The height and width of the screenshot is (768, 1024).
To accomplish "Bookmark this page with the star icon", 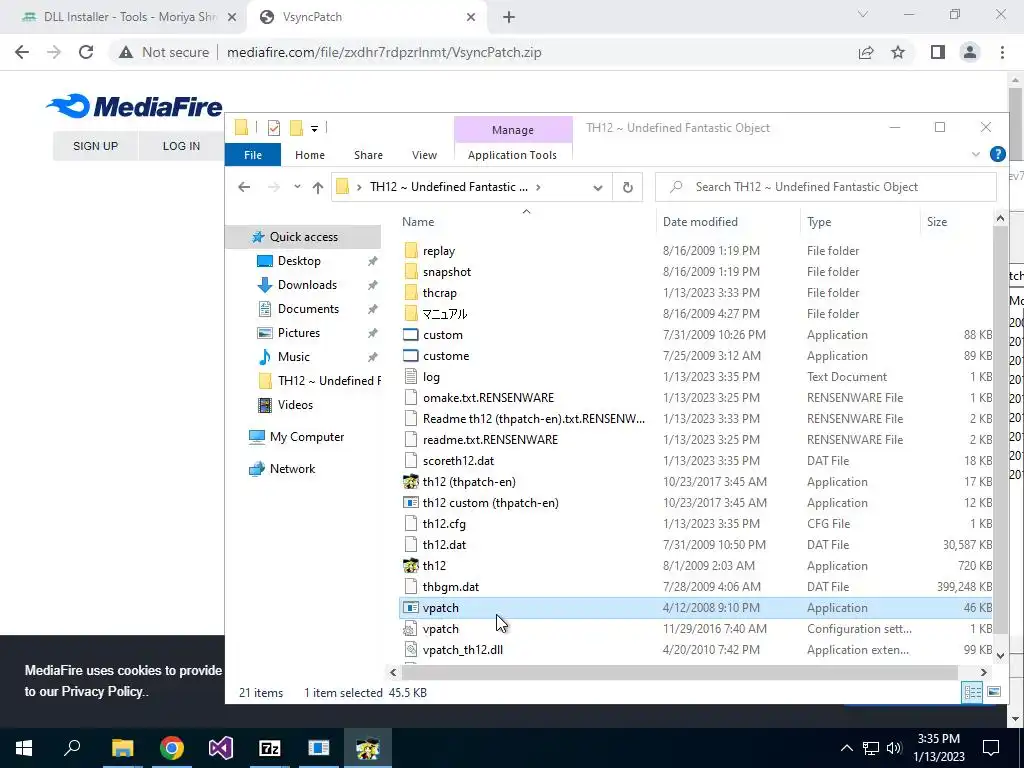I will point(898,52).
